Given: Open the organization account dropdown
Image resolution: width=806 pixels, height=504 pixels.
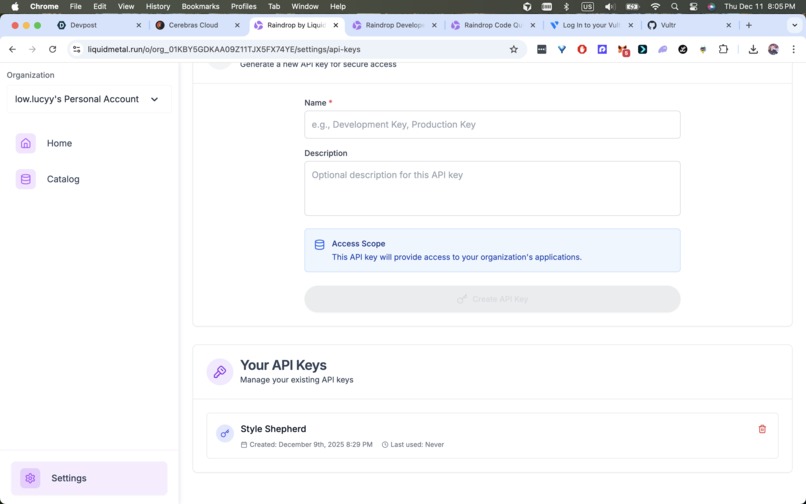Looking at the screenshot, I should [x=89, y=99].
